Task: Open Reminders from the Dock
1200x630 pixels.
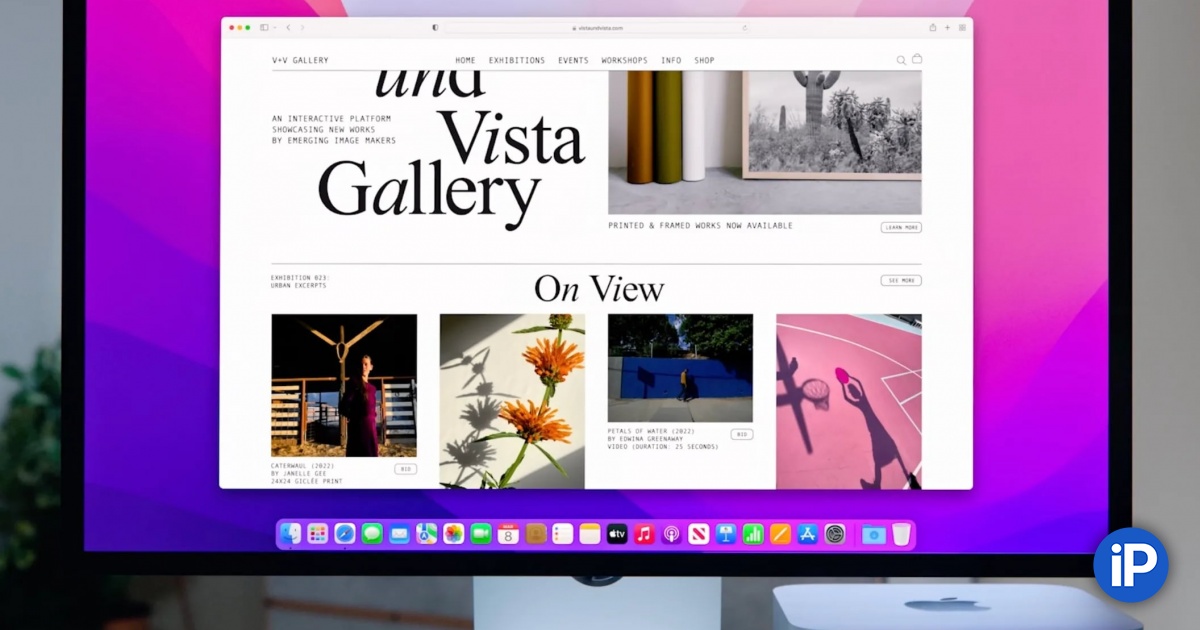Action: 563,534
